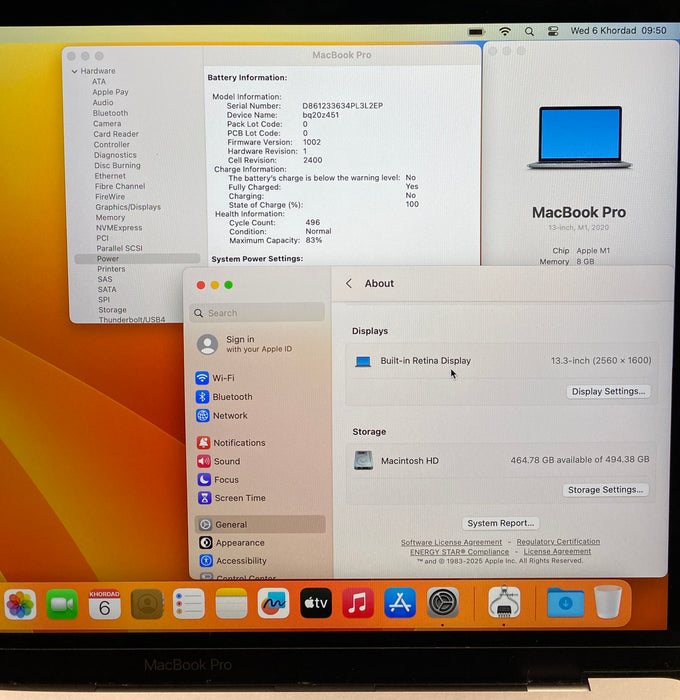Select NVMExpress in System Information sidebar

click(x=119, y=228)
